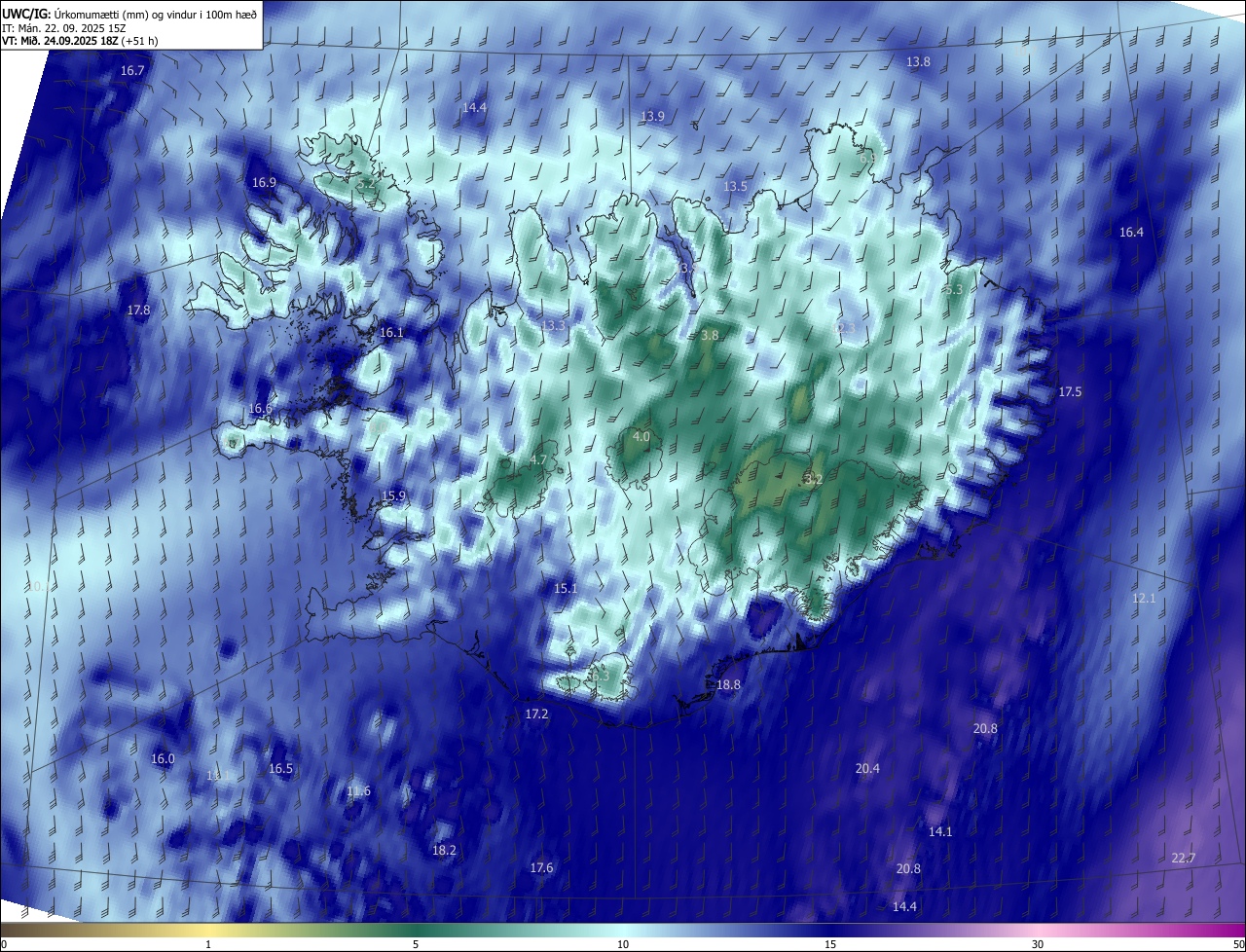Click the color scale tick label 15
Image resolution: width=1246 pixels, height=952 pixels.
click(830, 944)
